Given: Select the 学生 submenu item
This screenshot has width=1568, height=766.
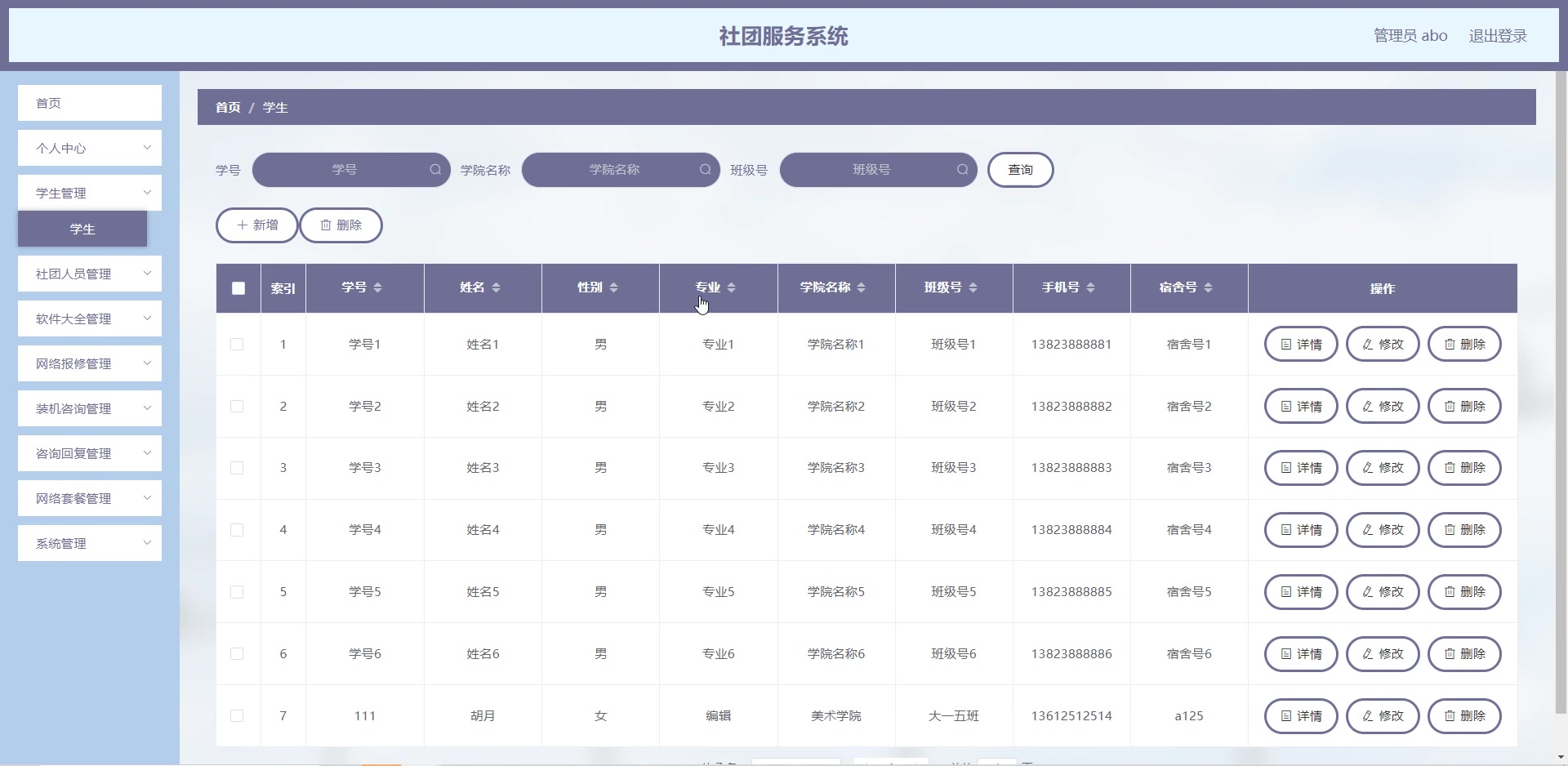Looking at the screenshot, I should click(x=82, y=229).
